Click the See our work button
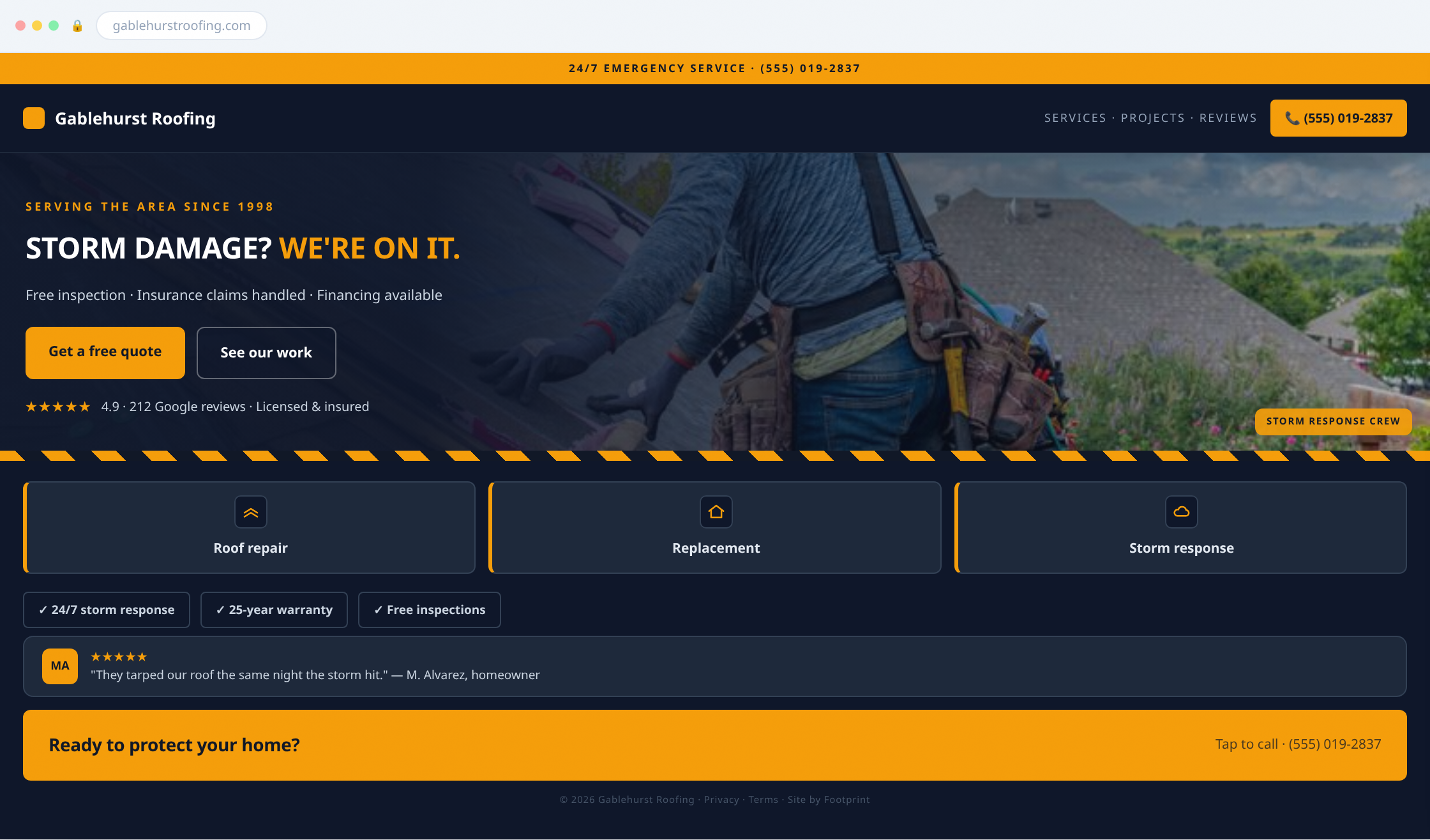Viewport: 1430px width, 840px height. point(266,352)
